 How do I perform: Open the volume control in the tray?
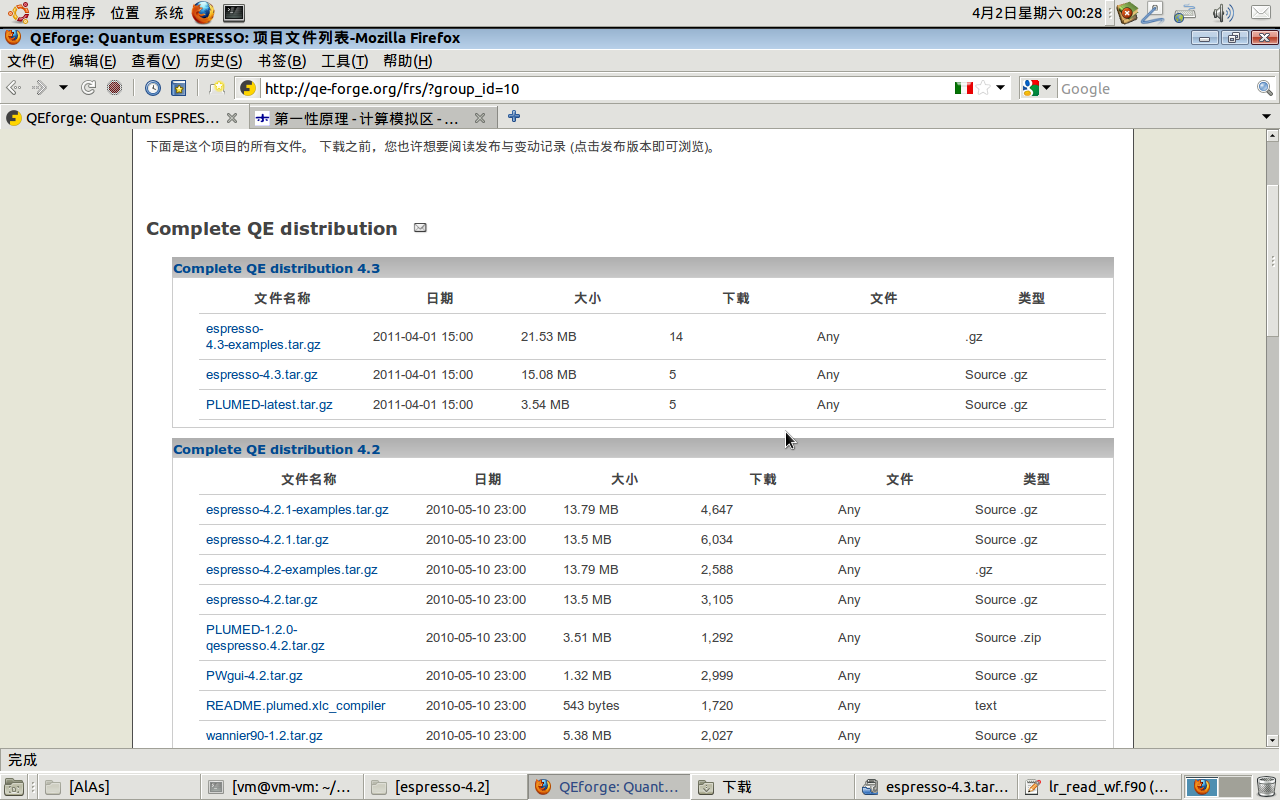[x=1222, y=13]
